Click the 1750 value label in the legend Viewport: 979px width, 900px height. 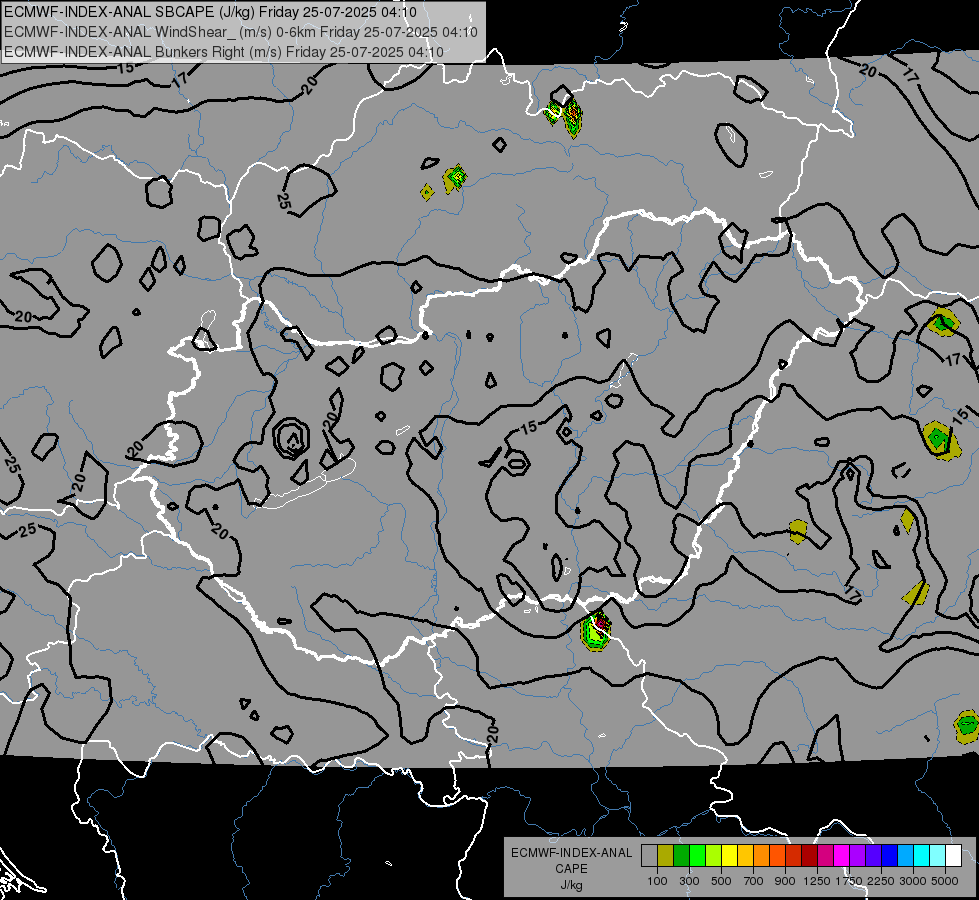[x=849, y=881]
